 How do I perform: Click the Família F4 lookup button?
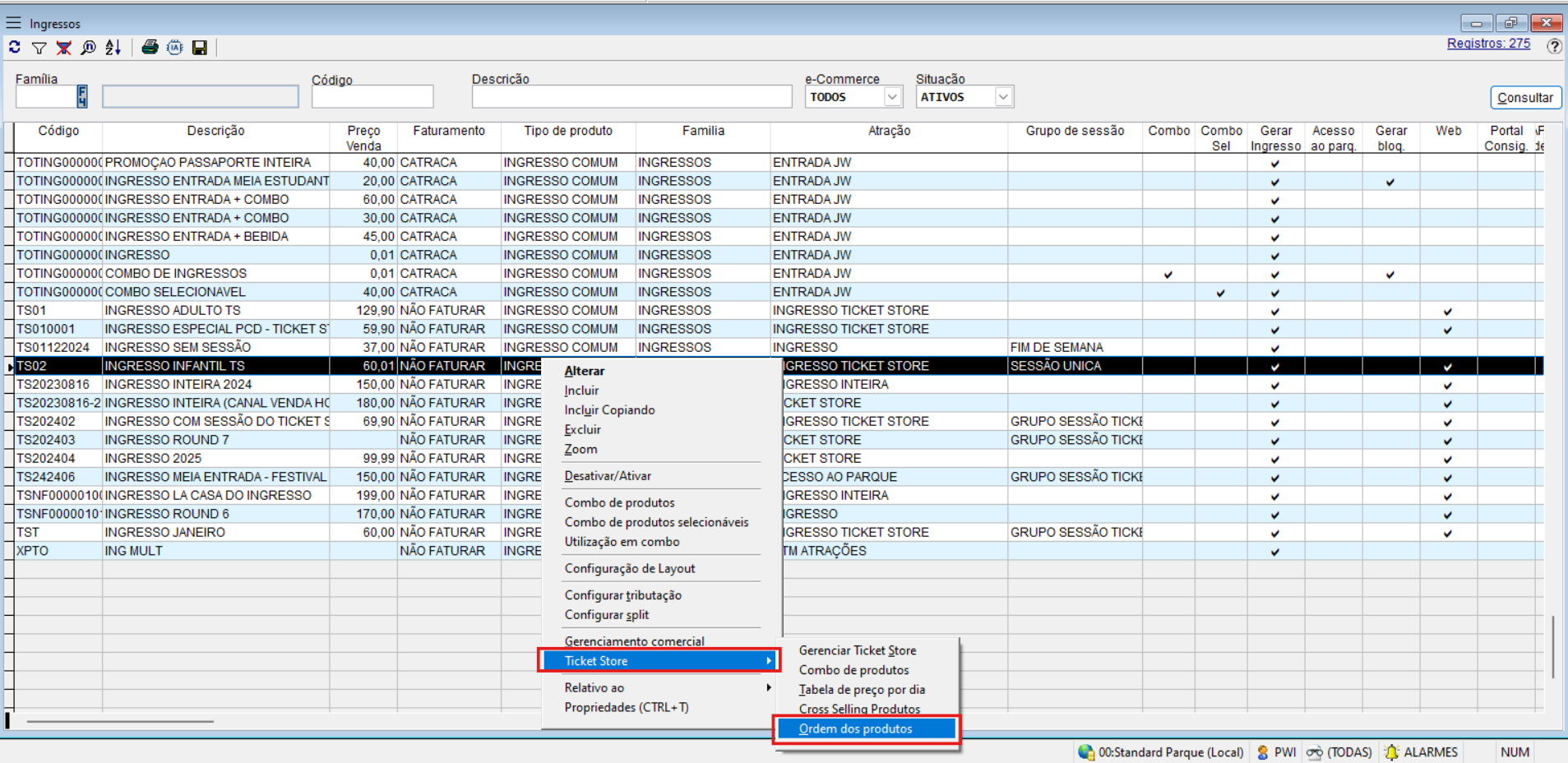[x=82, y=97]
